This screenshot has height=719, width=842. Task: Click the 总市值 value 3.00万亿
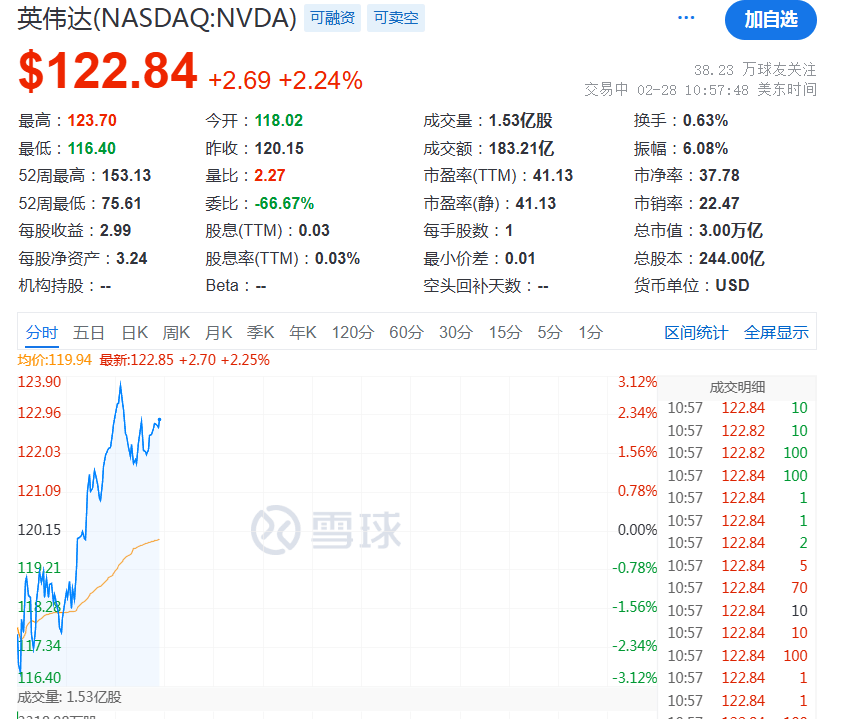[x=731, y=230]
